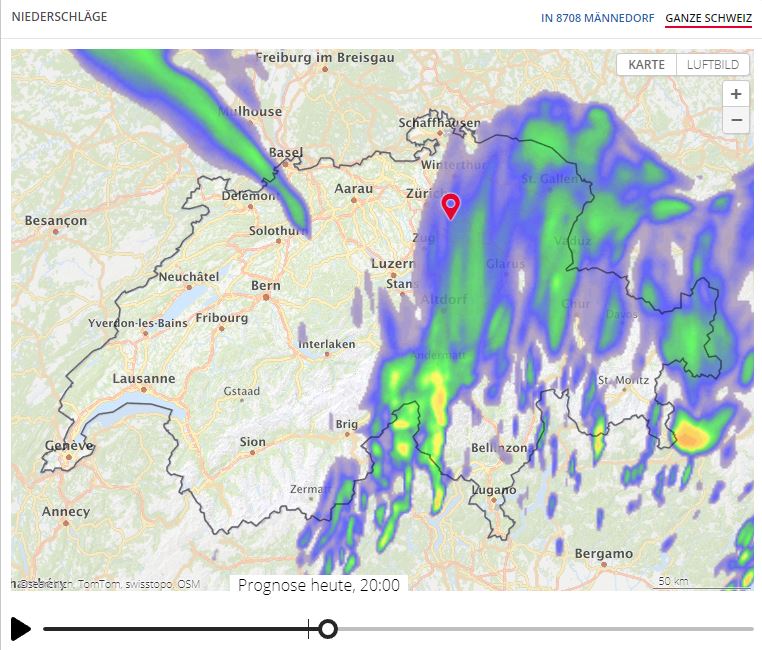Click the Bern city label on map
Image resolution: width=762 pixels, height=650 pixels.
[x=266, y=285]
